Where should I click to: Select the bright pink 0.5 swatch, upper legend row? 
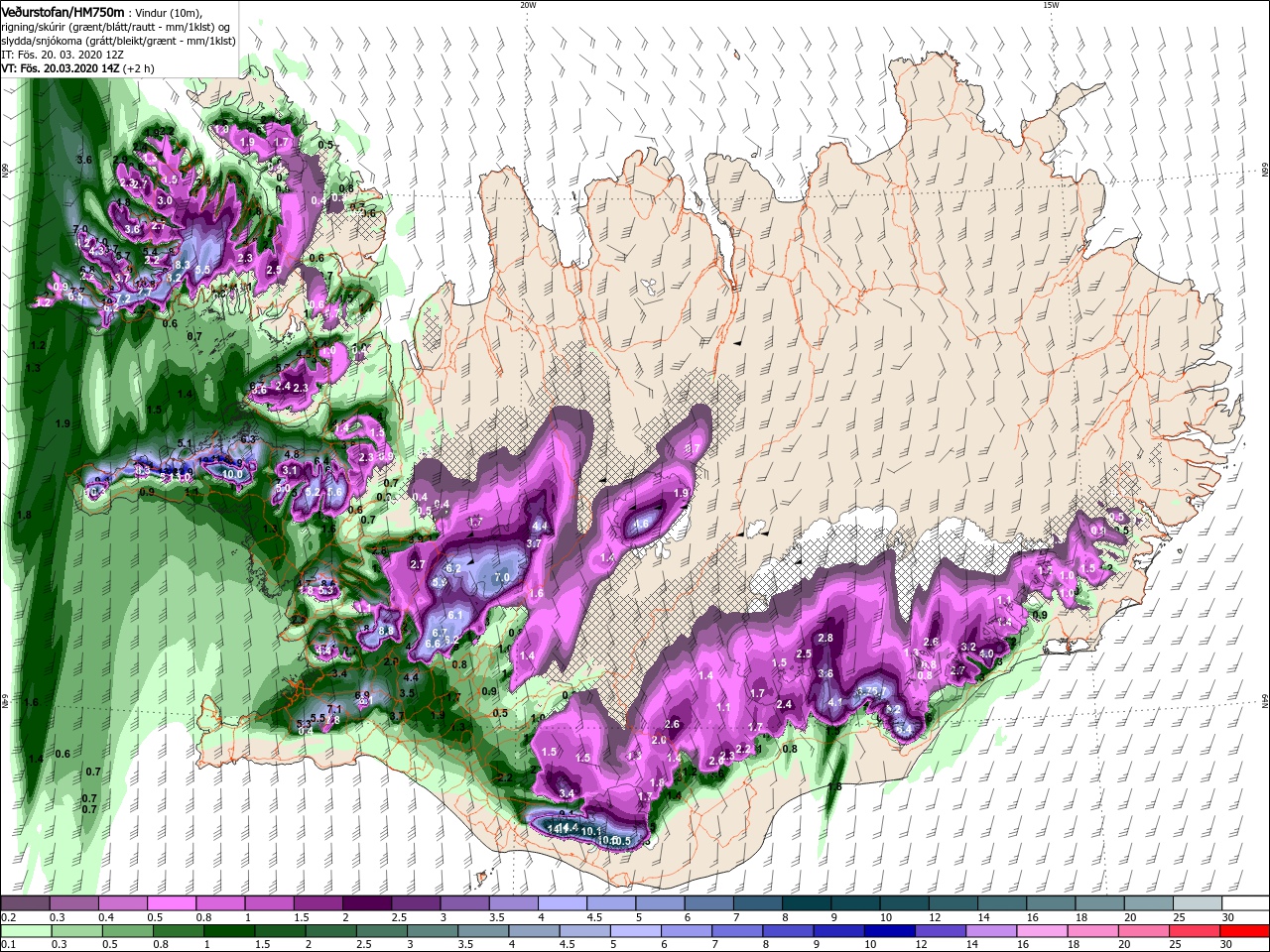tap(171, 903)
